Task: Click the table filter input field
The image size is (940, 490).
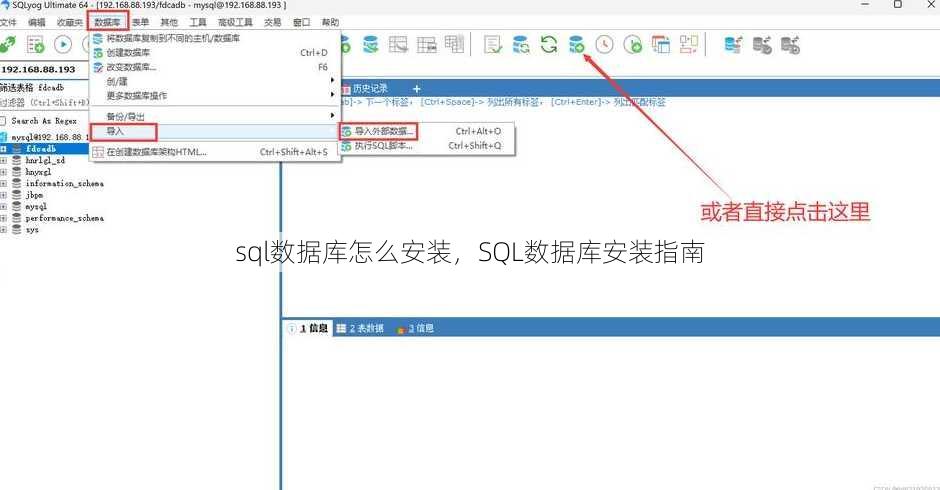Action: click(x=44, y=103)
